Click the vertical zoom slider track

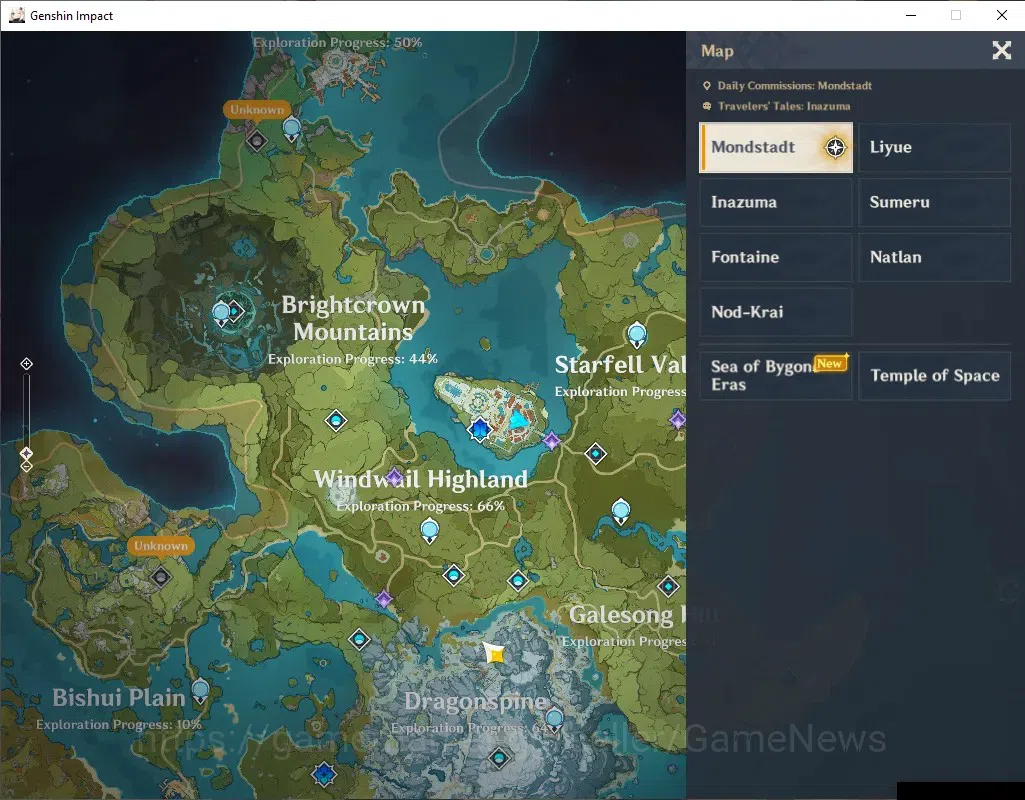pyautogui.click(x=26, y=415)
